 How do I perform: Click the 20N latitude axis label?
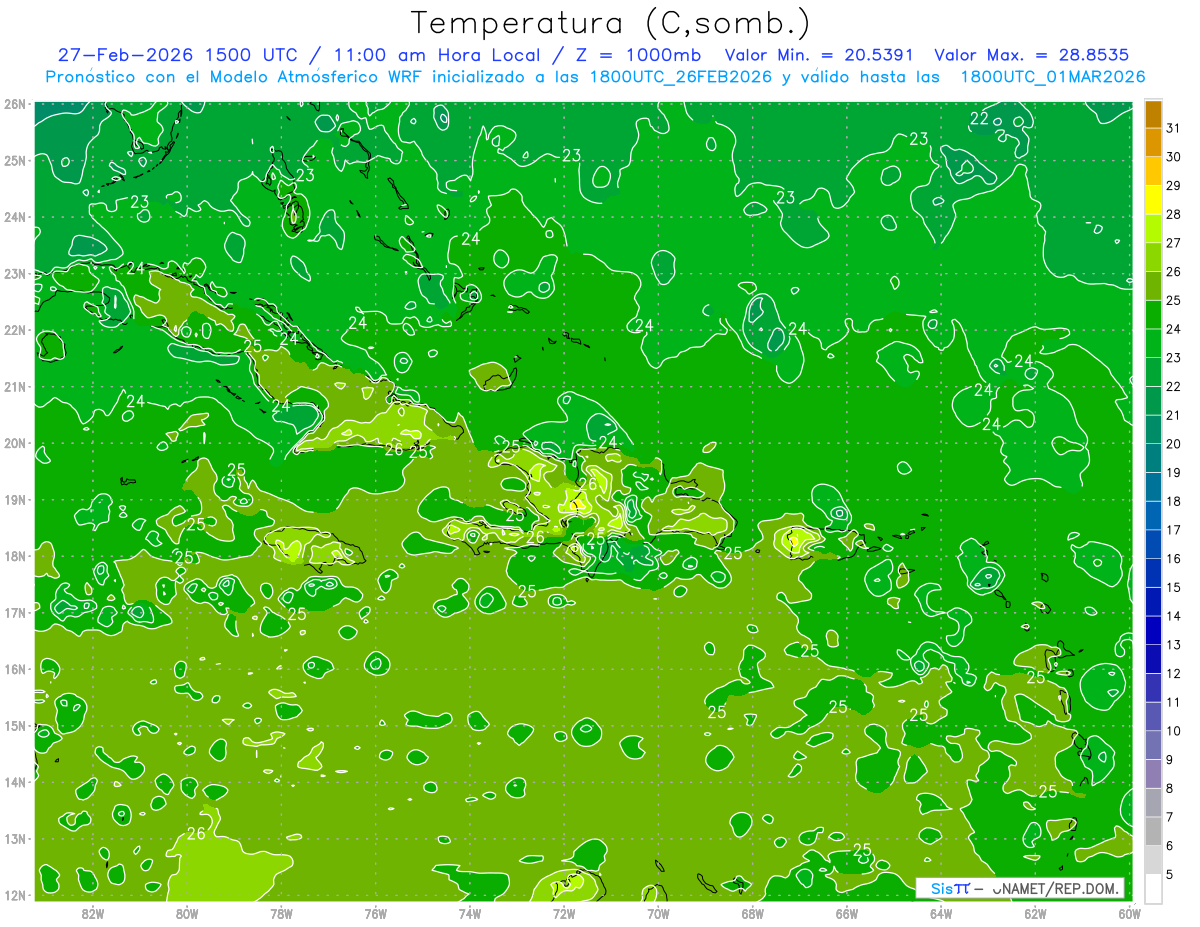point(15,443)
